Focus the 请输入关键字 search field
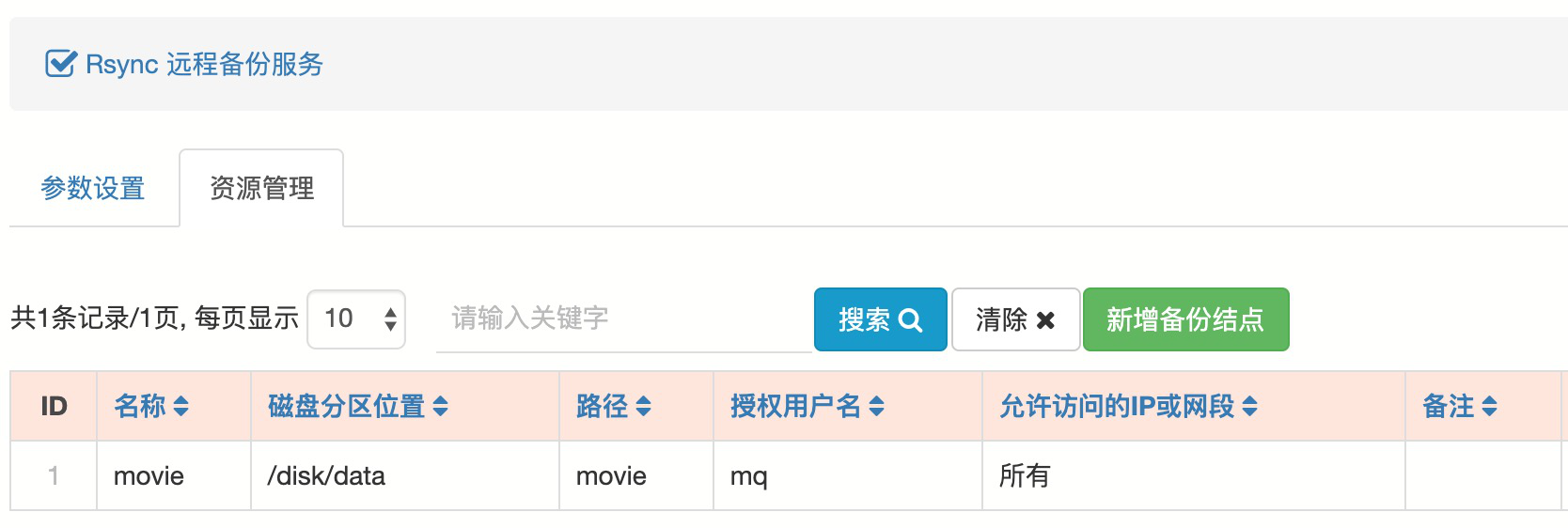The height and width of the screenshot is (528, 1568). point(623,319)
